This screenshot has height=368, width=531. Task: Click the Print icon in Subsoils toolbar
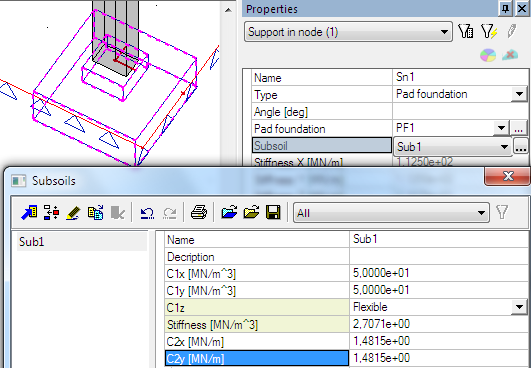point(199,213)
